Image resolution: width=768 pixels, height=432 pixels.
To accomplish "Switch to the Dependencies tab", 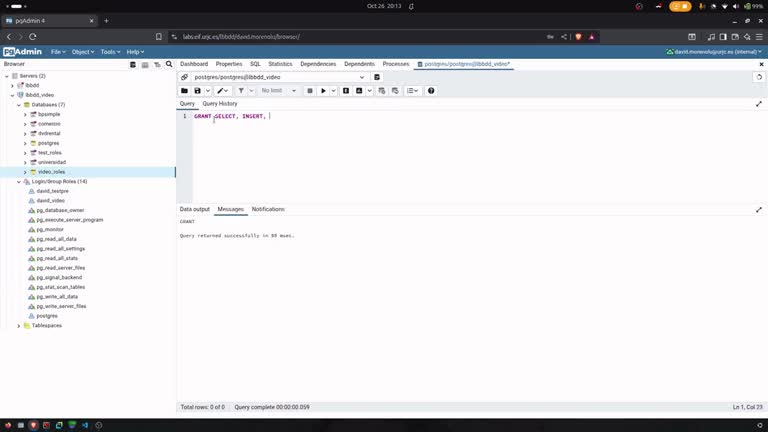I will click(318, 64).
